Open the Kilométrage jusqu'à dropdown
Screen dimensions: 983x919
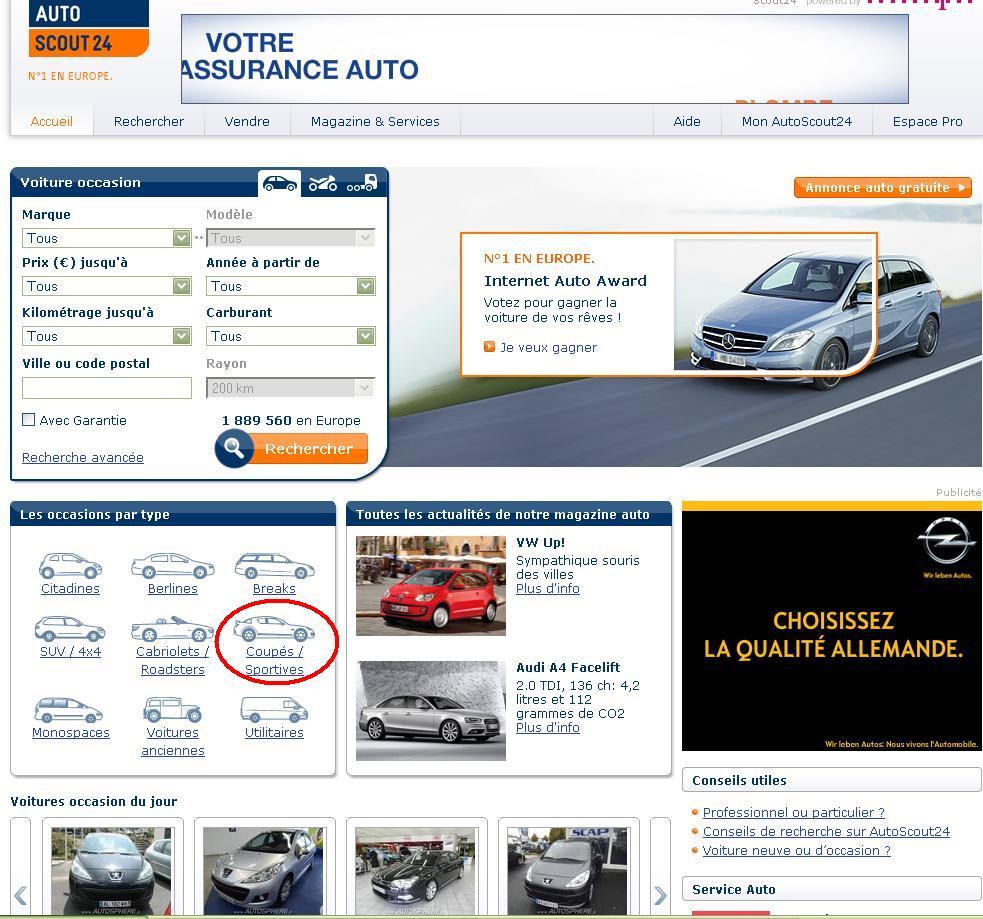[x=106, y=336]
